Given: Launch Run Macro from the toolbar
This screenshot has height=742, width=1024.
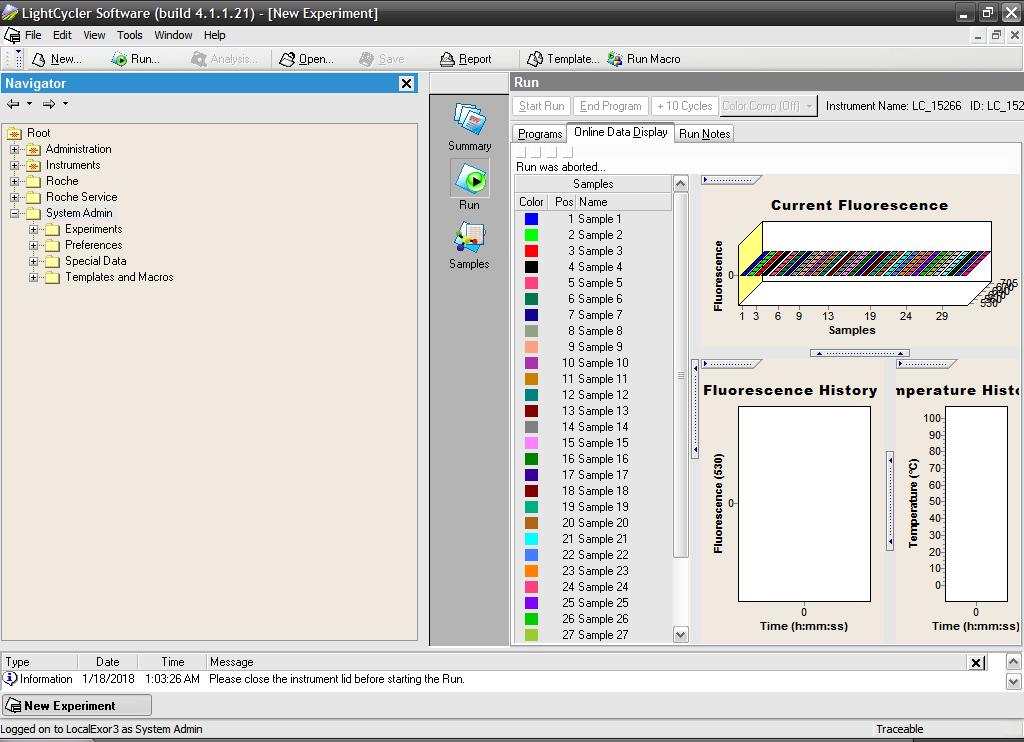Looking at the screenshot, I should [643, 59].
